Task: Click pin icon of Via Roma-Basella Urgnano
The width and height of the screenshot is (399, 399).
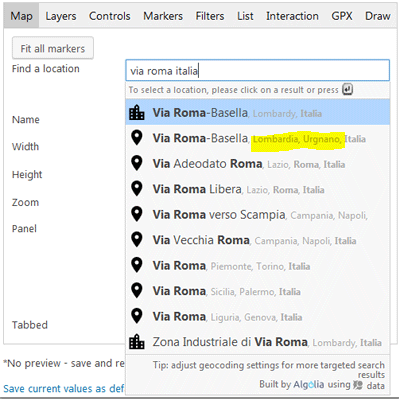Action: coord(137,138)
